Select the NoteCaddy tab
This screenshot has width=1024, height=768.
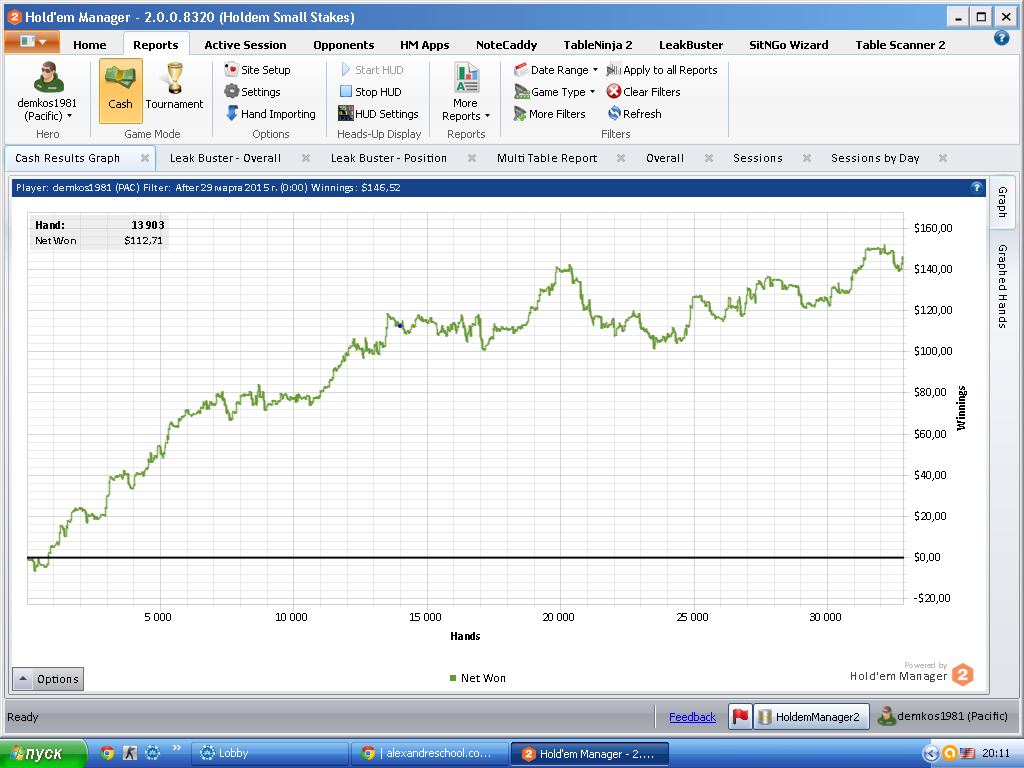pos(506,45)
